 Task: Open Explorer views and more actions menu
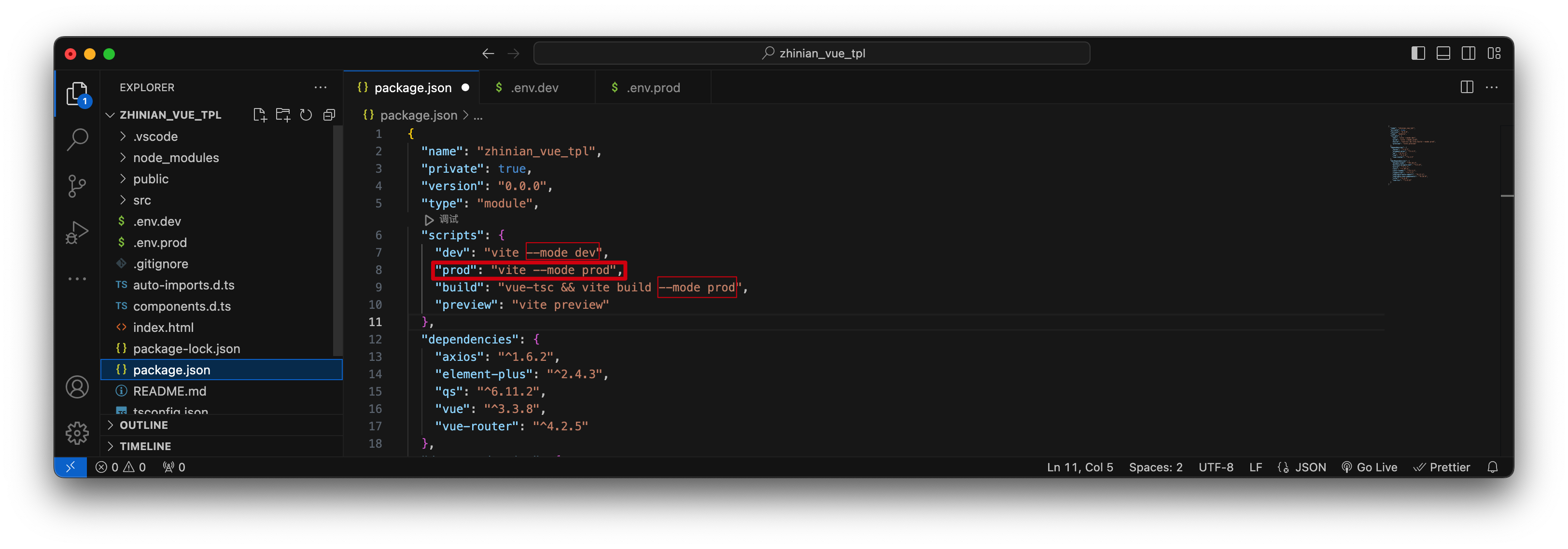coord(321,87)
